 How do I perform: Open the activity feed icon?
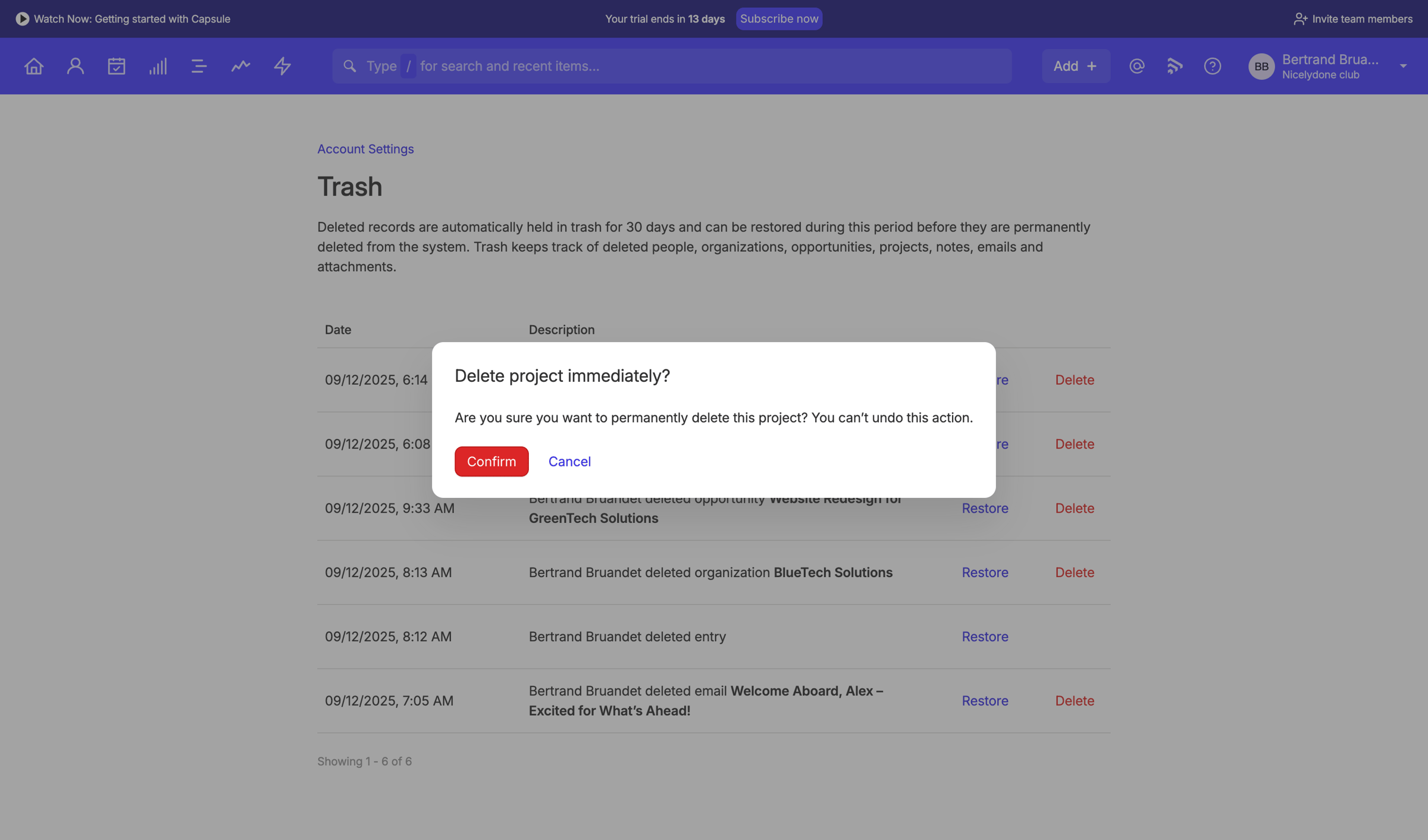[1175, 66]
